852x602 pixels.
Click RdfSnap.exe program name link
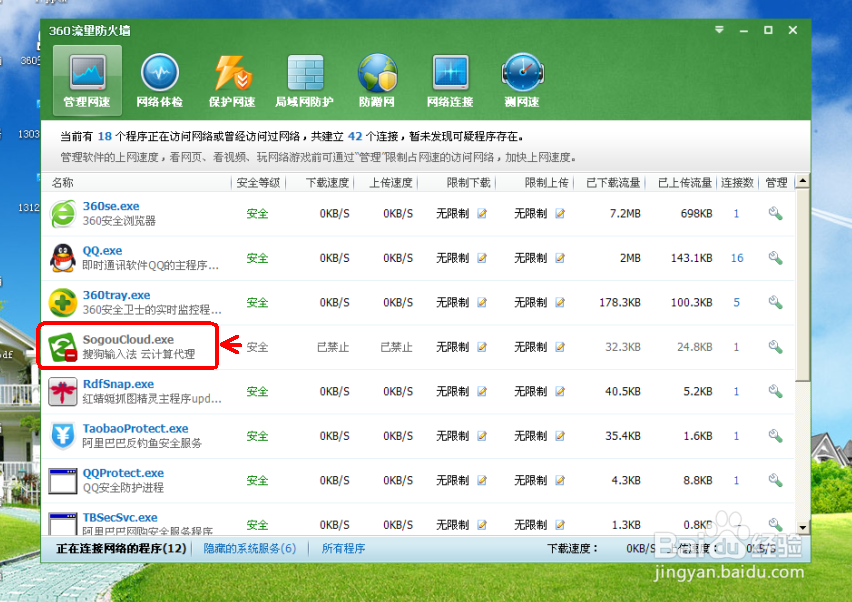(x=118, y=384)
